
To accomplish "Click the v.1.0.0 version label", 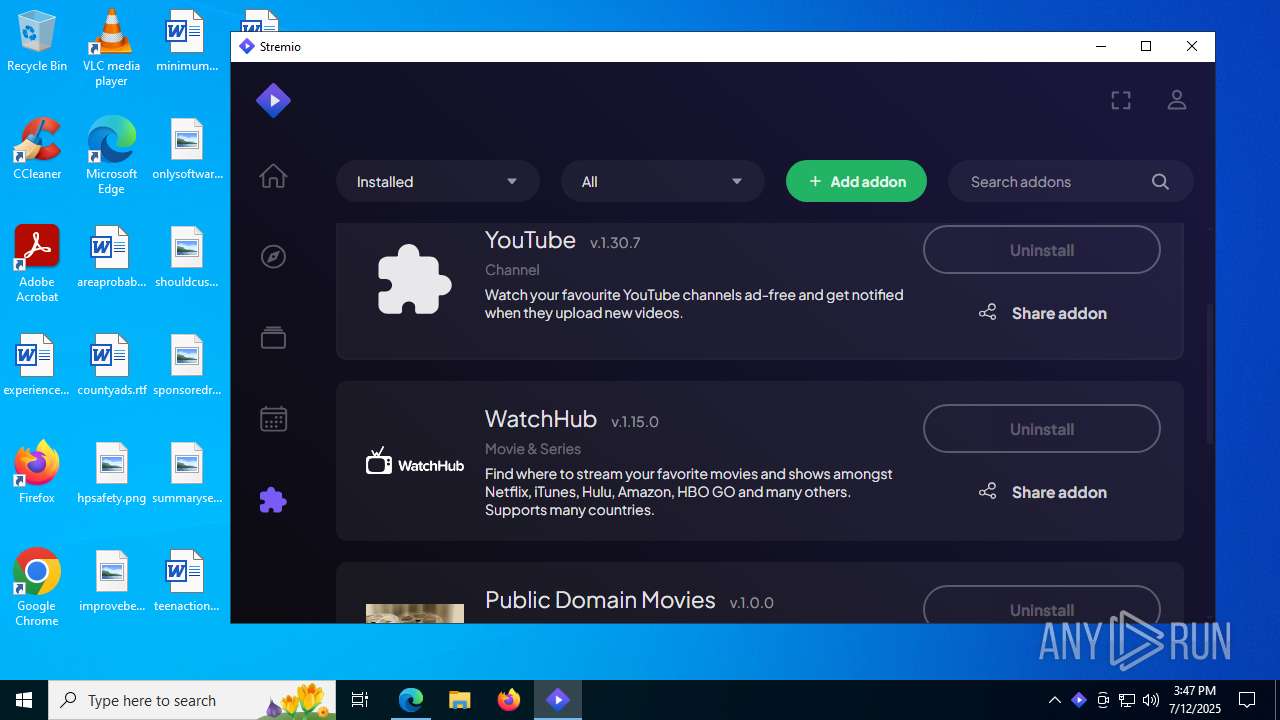I will tap(752, 603).
